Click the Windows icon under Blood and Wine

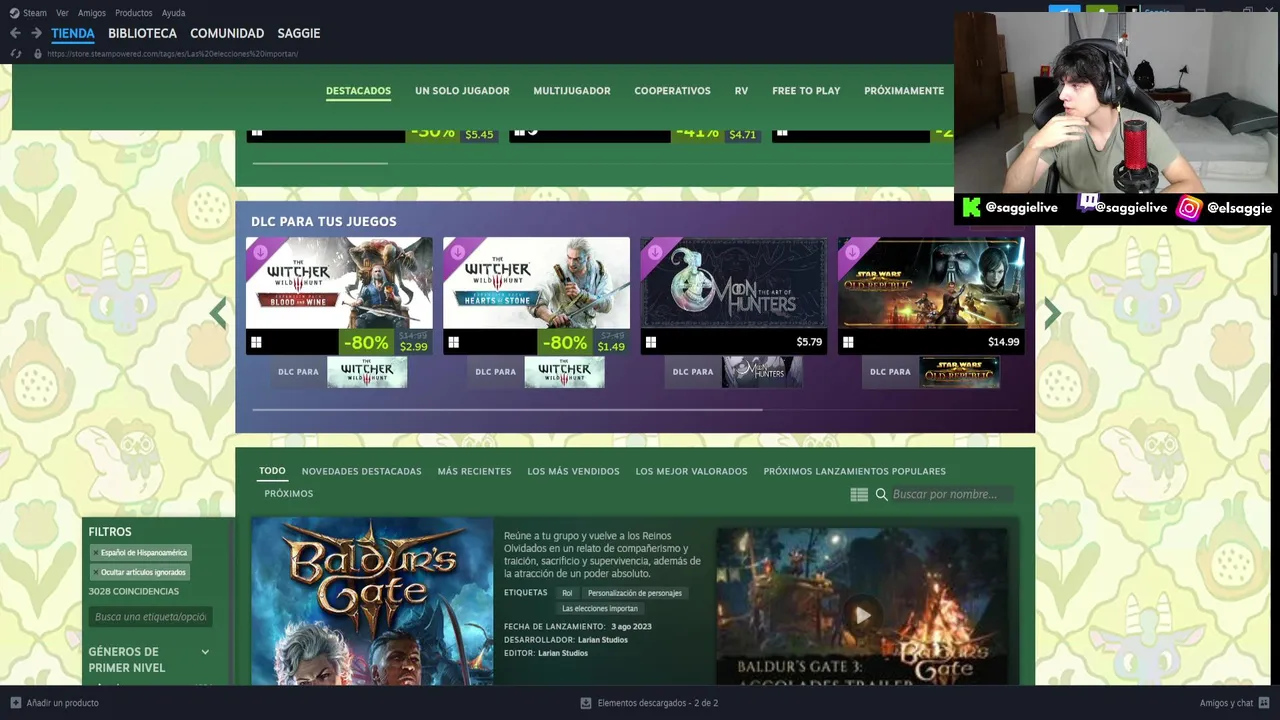coord(256,342)
